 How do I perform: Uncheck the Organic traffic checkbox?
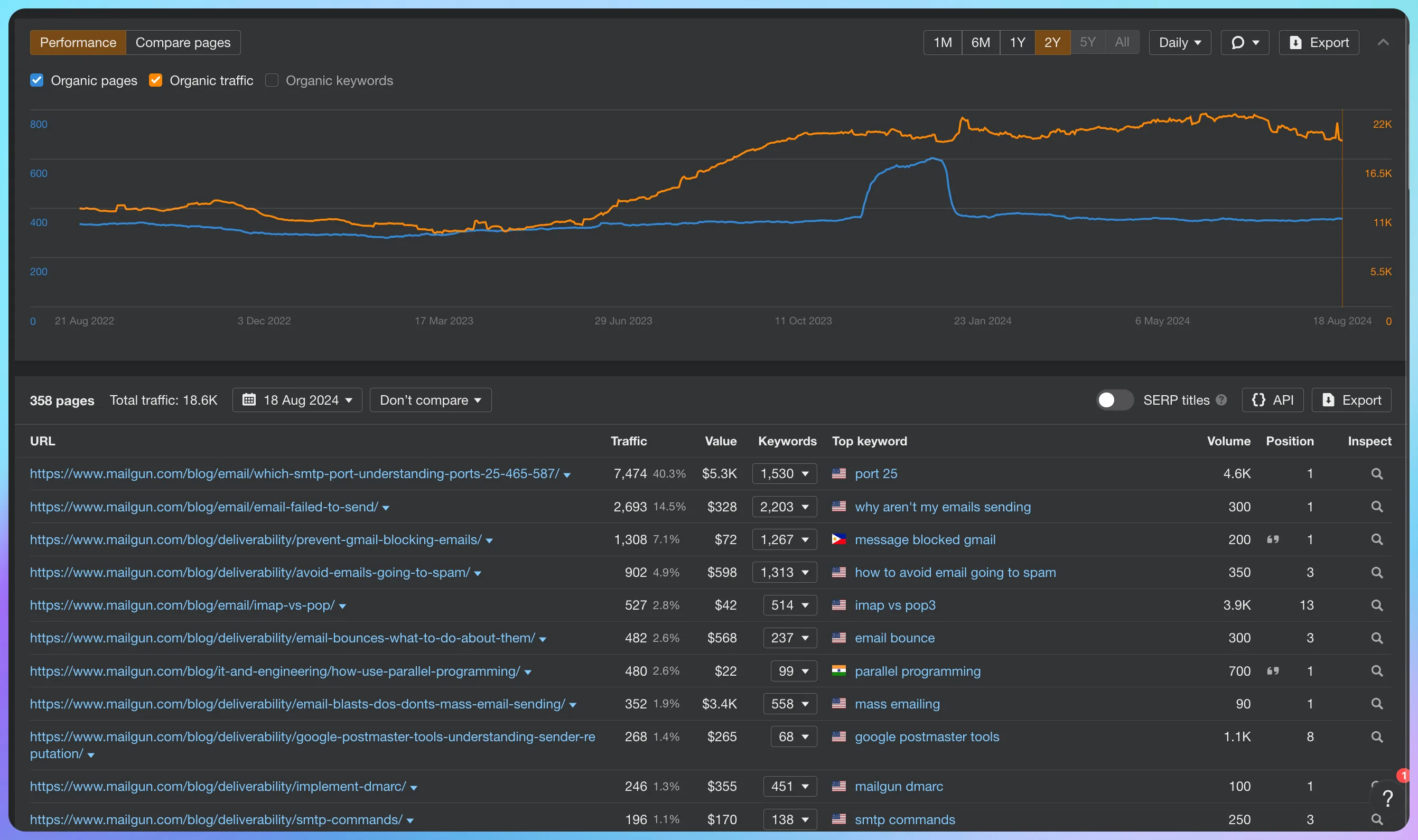(156, 80)
